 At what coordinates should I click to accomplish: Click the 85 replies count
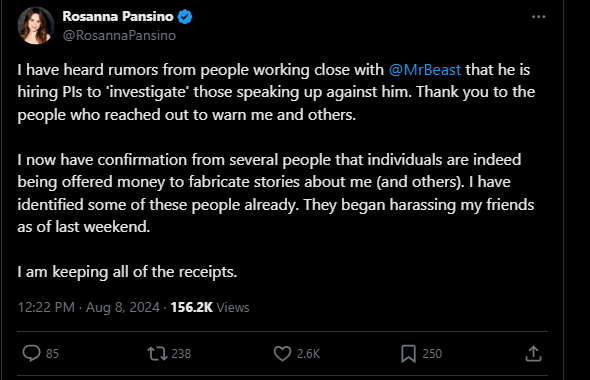tap(52, 354)
